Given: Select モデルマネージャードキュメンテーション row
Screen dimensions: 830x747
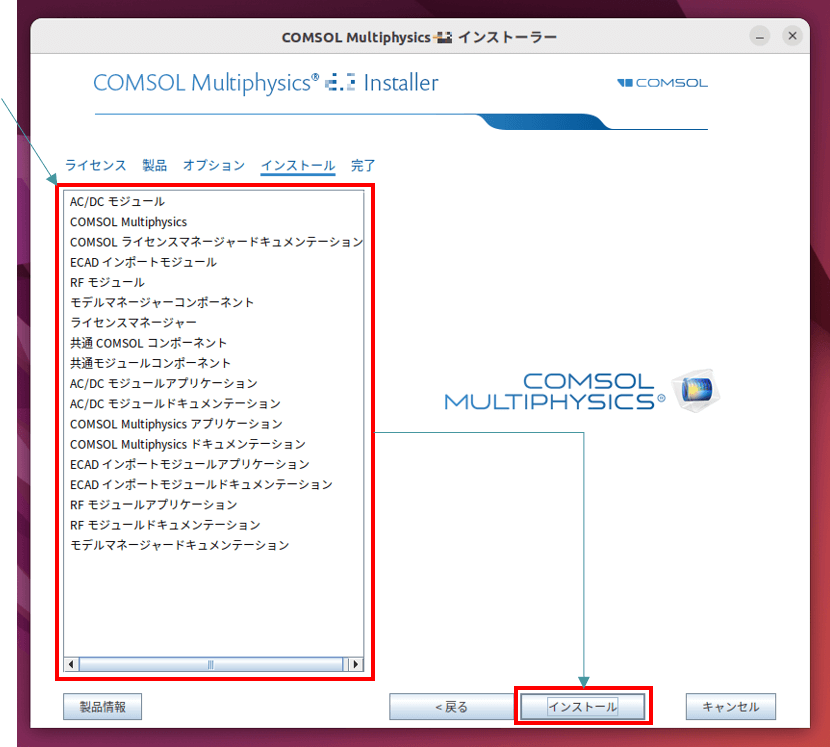Looking at the screenshot, I should pyautogui.click(x=214, y=545).
